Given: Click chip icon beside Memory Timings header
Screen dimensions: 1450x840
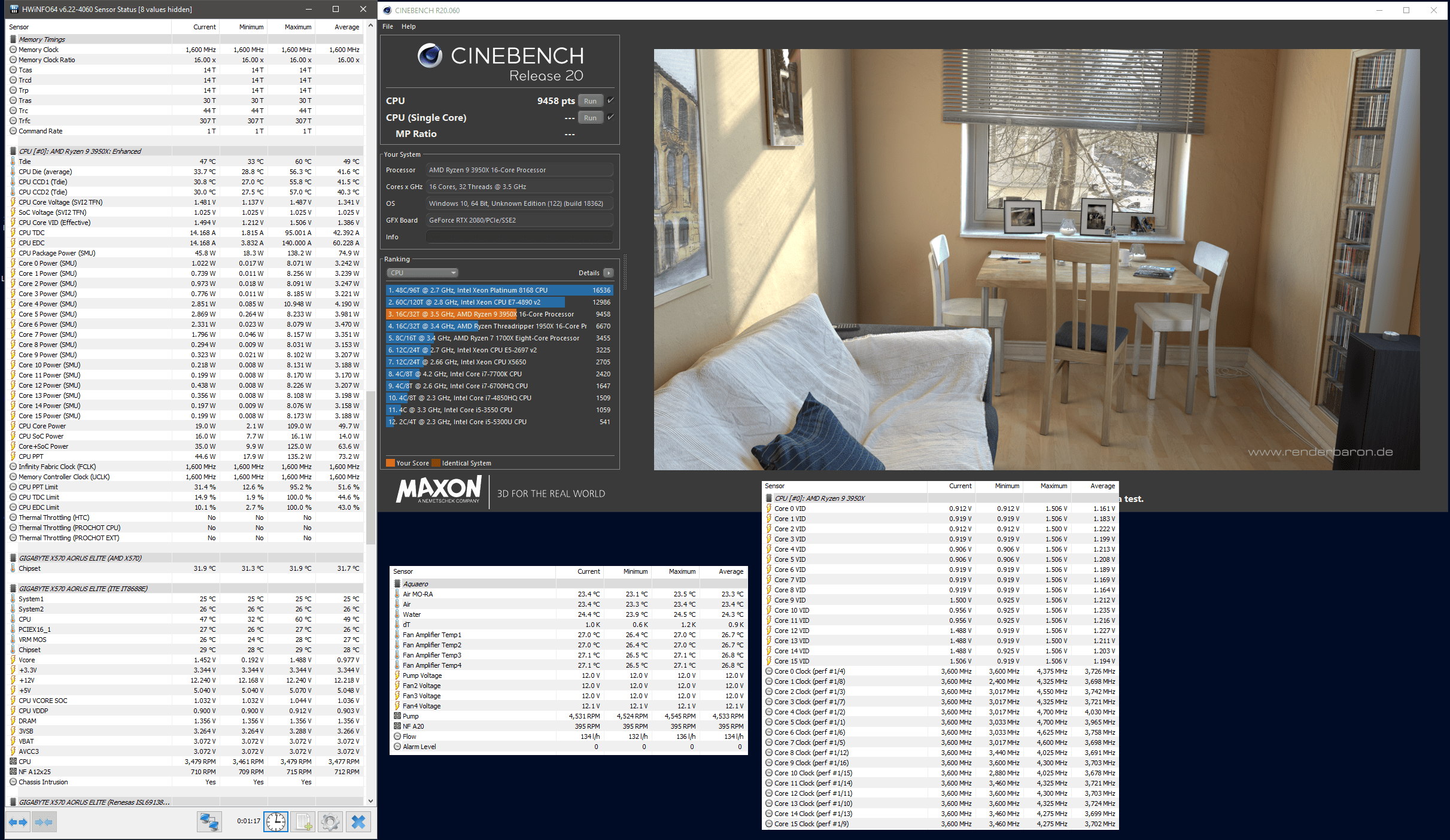Looking at the screenshot, I should [x=13, y=39].
